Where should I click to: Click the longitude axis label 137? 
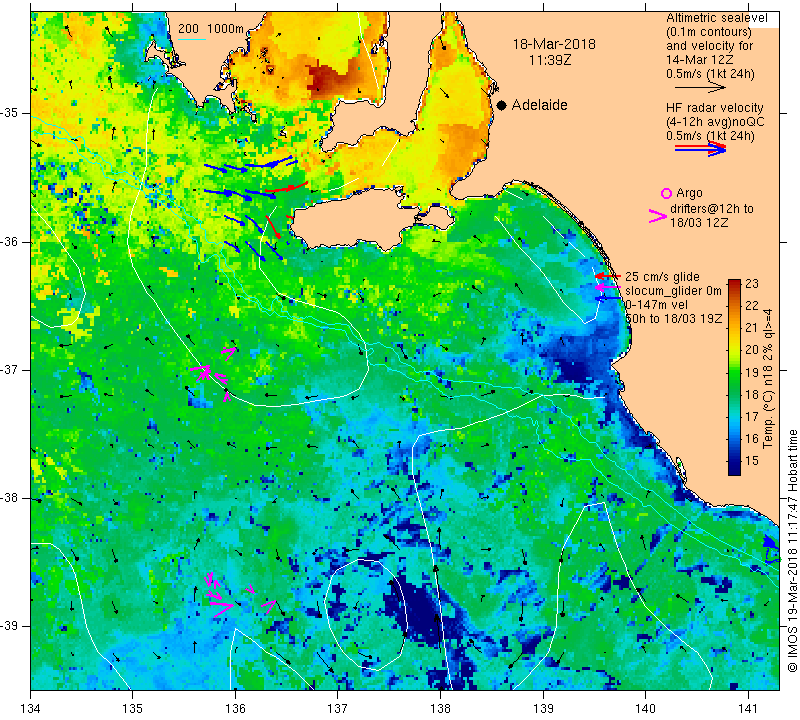(x=338, y=709)
